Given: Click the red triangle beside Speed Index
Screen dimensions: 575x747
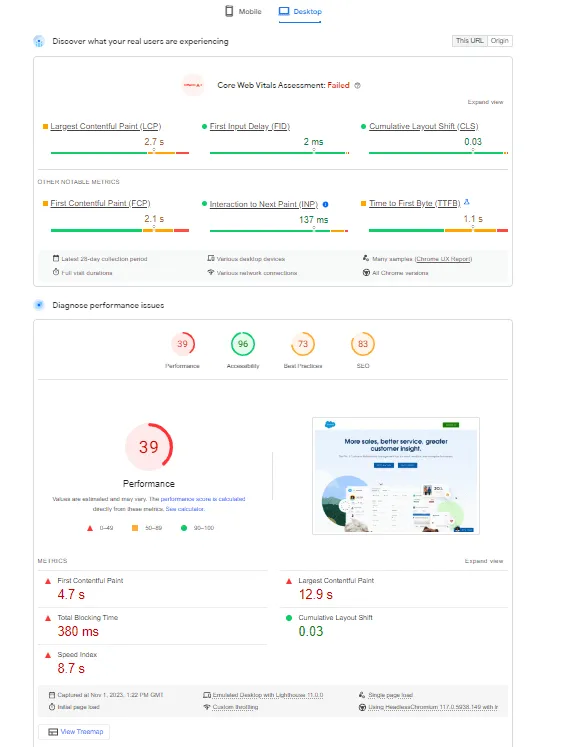Looking at the screenshot, I should 48,655.
